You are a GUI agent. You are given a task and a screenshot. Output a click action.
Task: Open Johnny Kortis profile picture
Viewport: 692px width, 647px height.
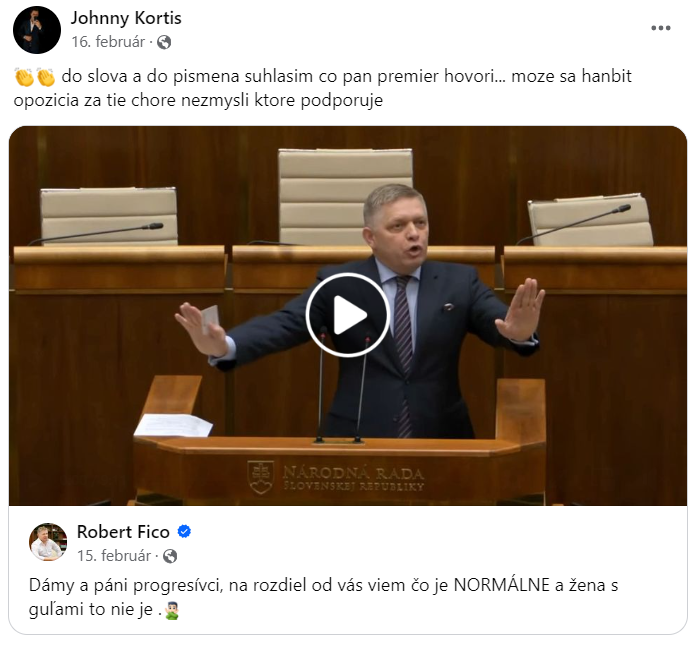[37, 30]
